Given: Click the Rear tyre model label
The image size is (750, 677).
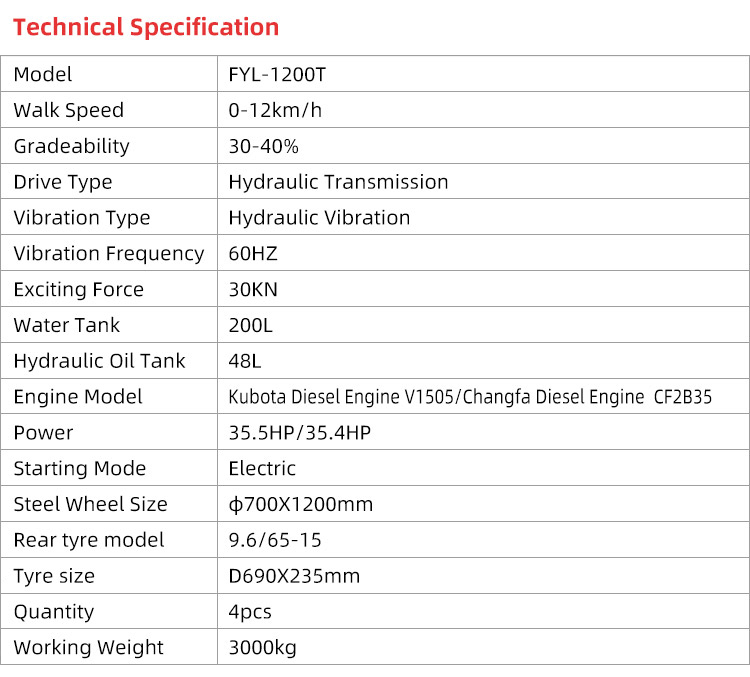Looking at the screenshot, I should point(89,541).
